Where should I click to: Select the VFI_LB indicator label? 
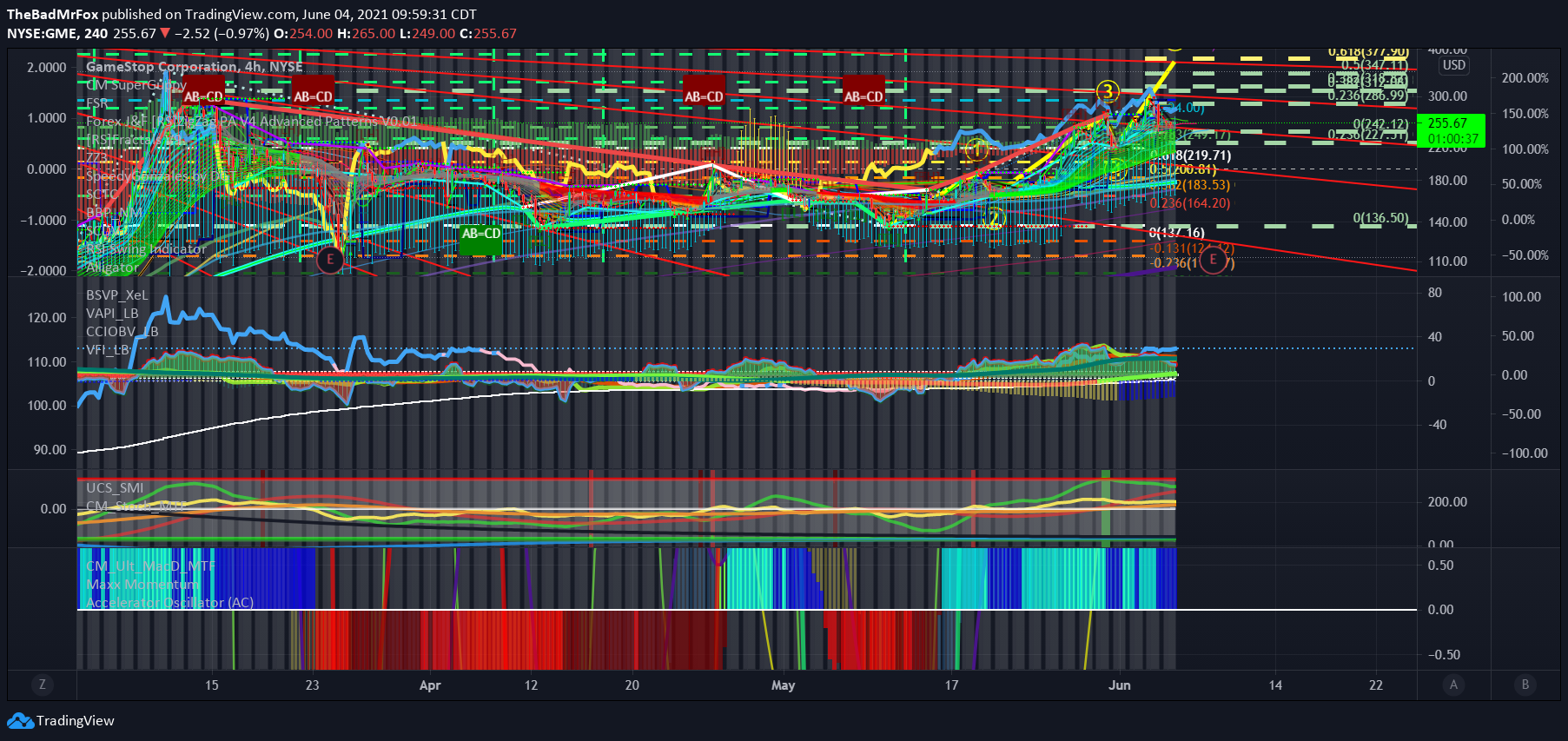tap(107, 349)
